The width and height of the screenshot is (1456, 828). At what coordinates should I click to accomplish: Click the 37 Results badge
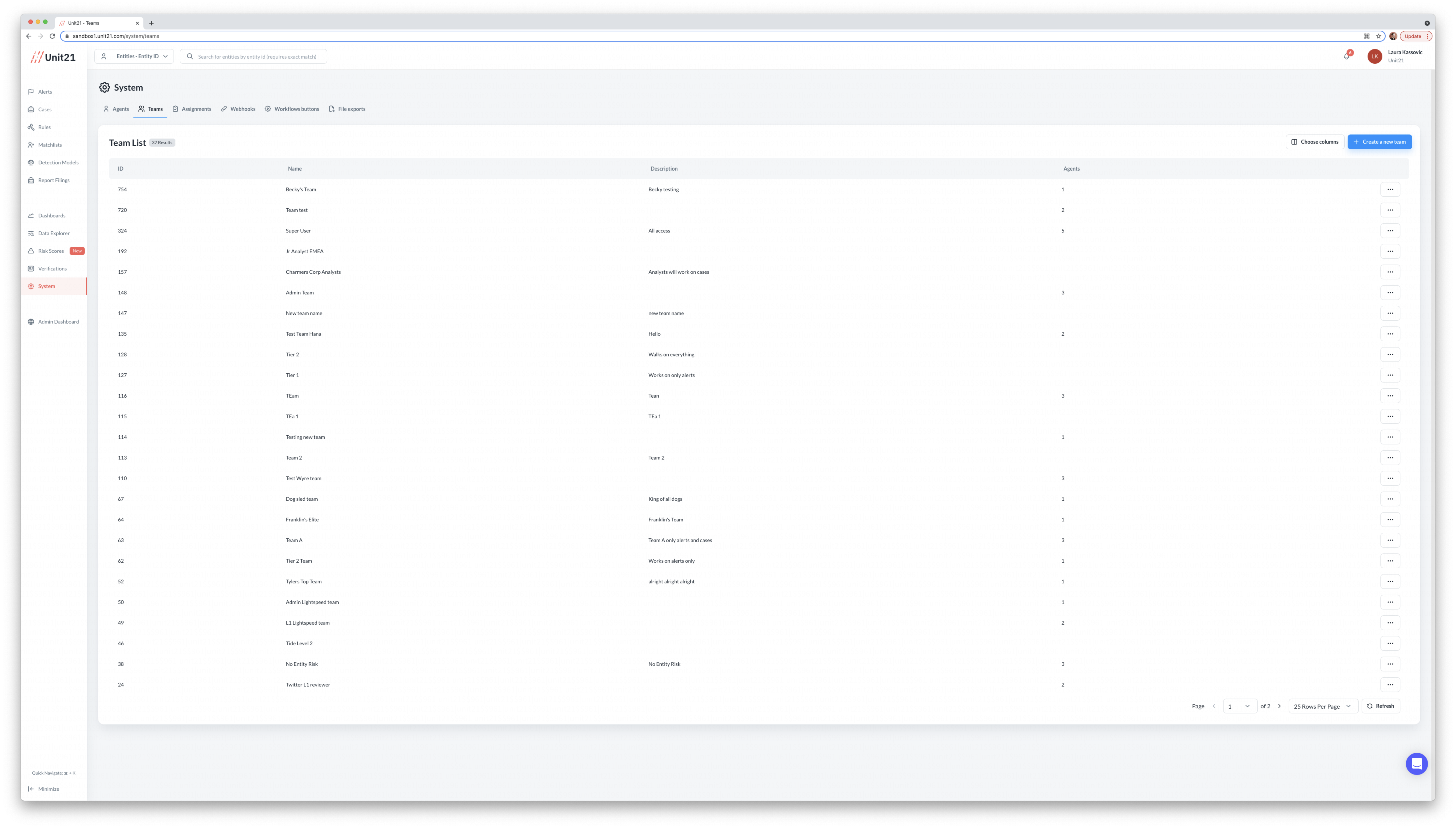(x=162, y=143)
